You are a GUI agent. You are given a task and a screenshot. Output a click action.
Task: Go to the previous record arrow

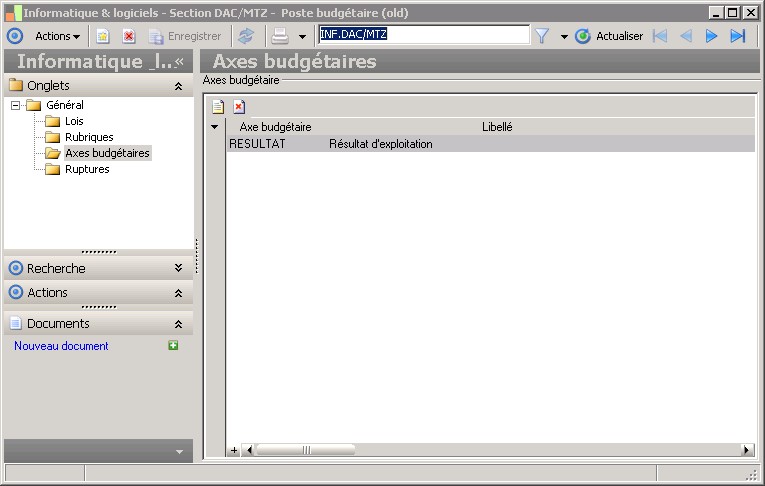coord(686,36)
